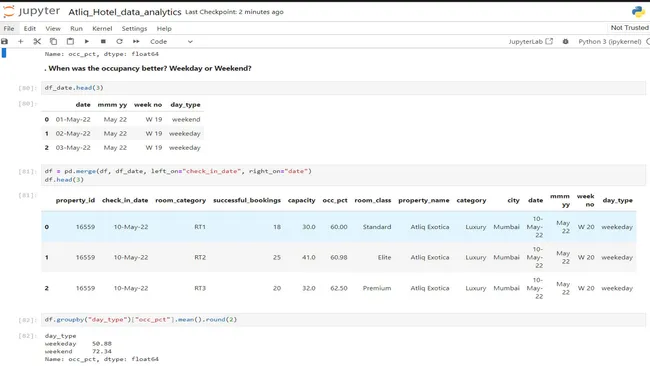
Task: Open the Edit menu
Action: tap(29, 29)
